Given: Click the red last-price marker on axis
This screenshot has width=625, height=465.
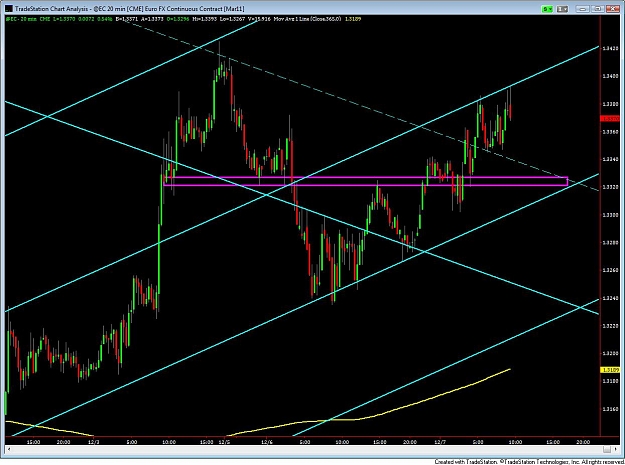Looking at the screenshot, I should [x=610, y=118].
